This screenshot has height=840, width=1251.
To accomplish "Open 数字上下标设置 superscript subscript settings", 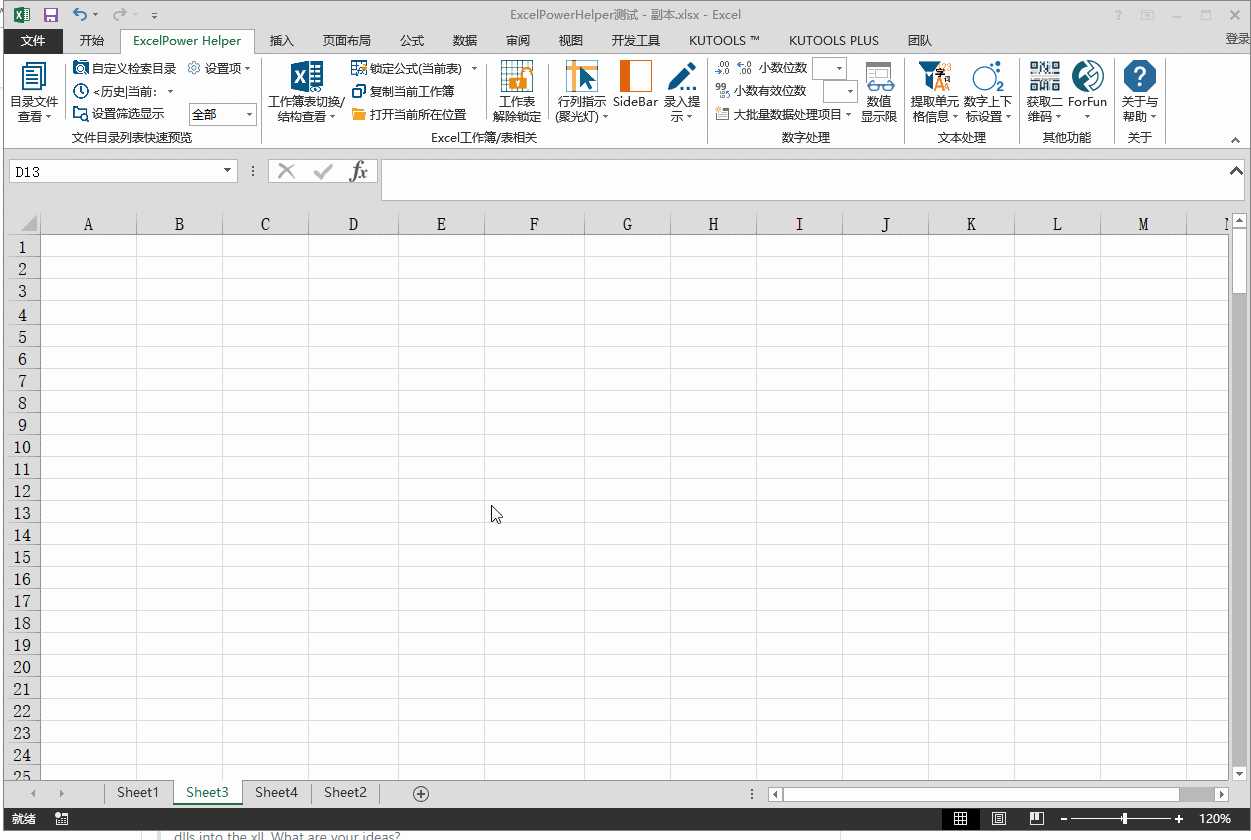I will pos(988,92).
